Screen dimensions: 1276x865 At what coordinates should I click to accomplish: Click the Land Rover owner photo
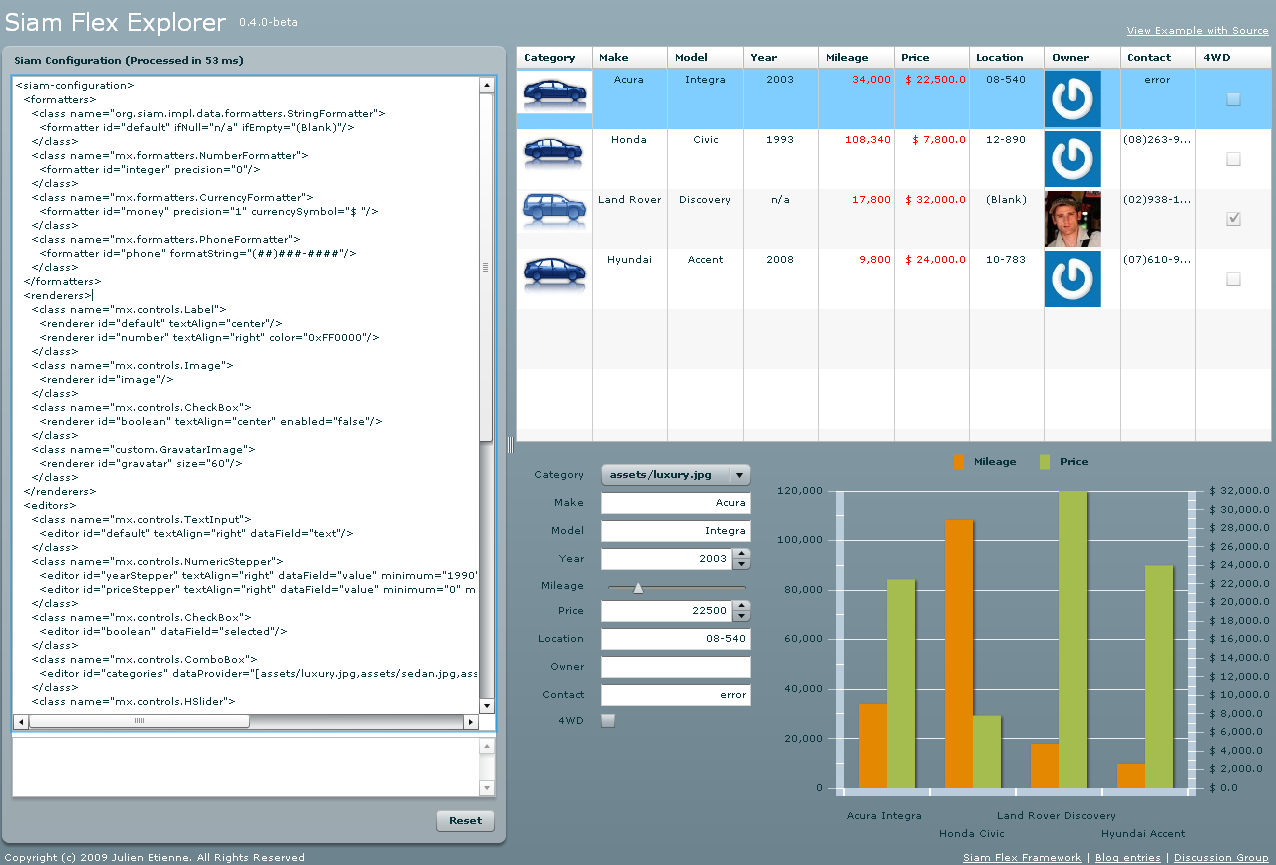coord(1073,219)
